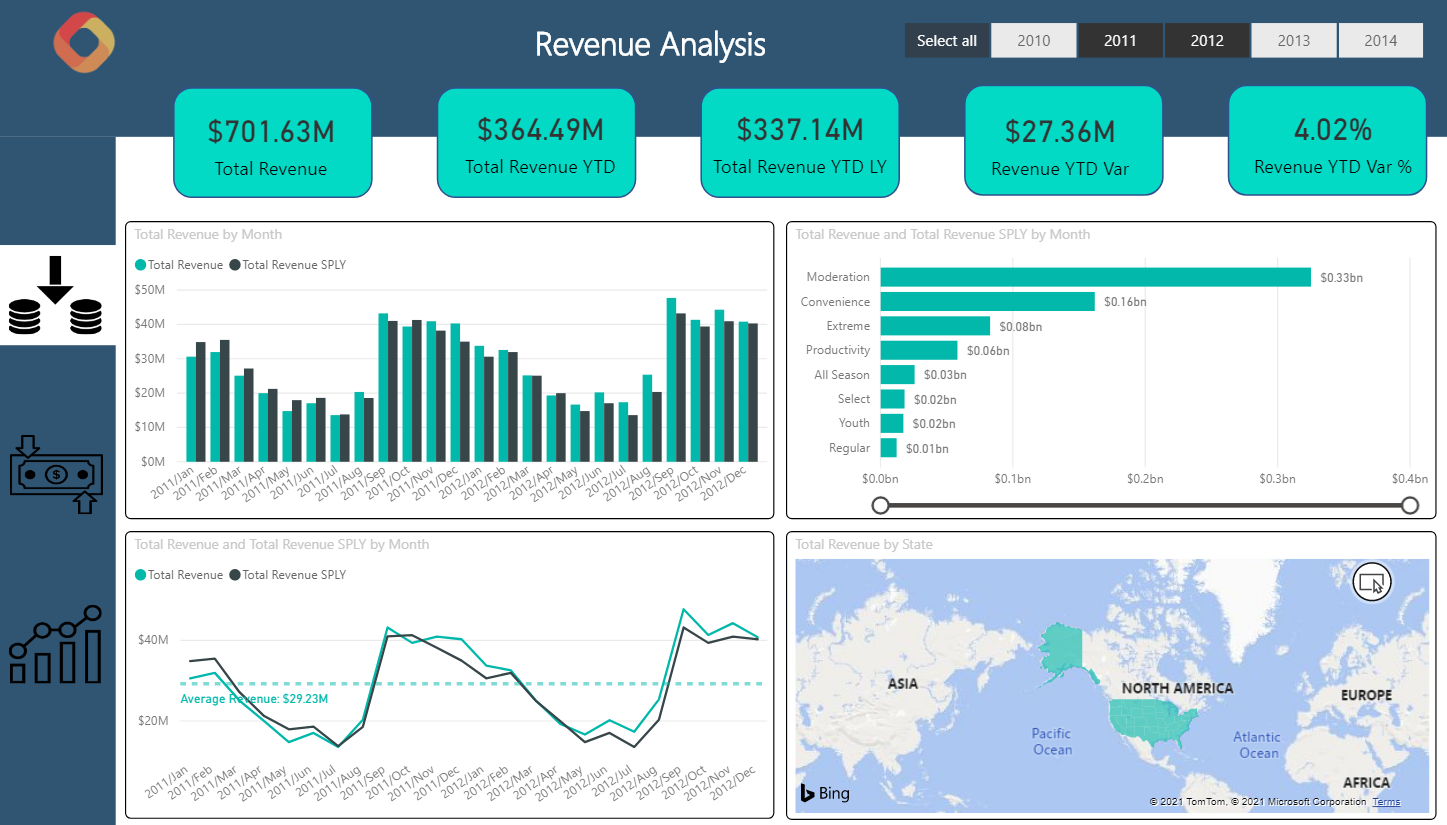Image resolution: width=1447 pixels, height=825 pixels.
Task: Toggle the 2010 year slicer
Action: 1033,41
